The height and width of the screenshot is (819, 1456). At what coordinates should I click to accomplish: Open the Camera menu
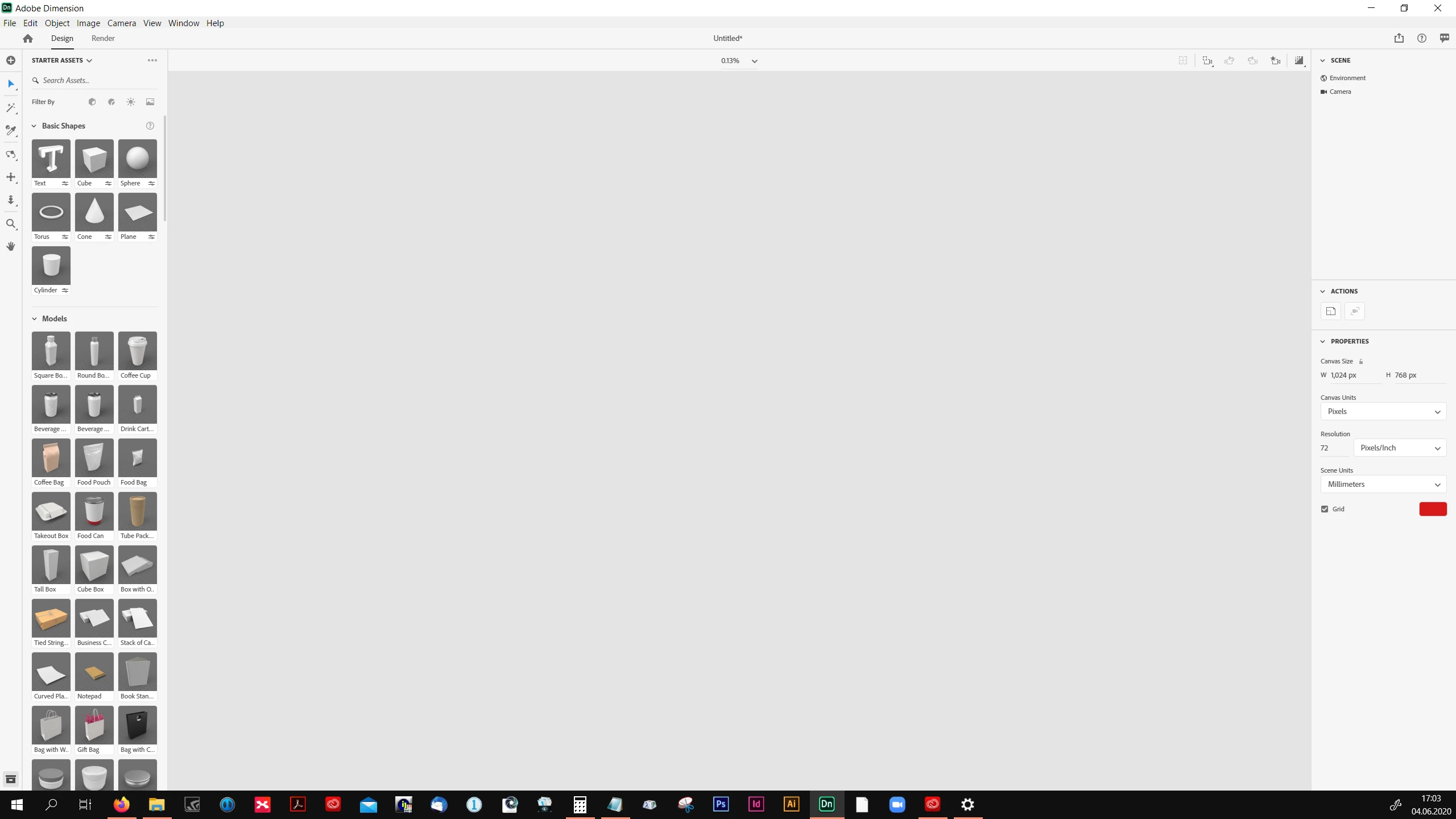coord(121,23)
